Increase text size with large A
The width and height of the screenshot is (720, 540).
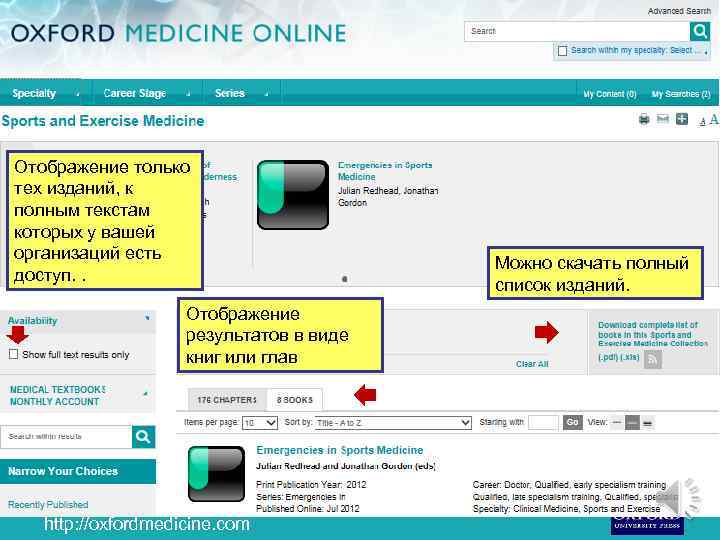(714, 120)
